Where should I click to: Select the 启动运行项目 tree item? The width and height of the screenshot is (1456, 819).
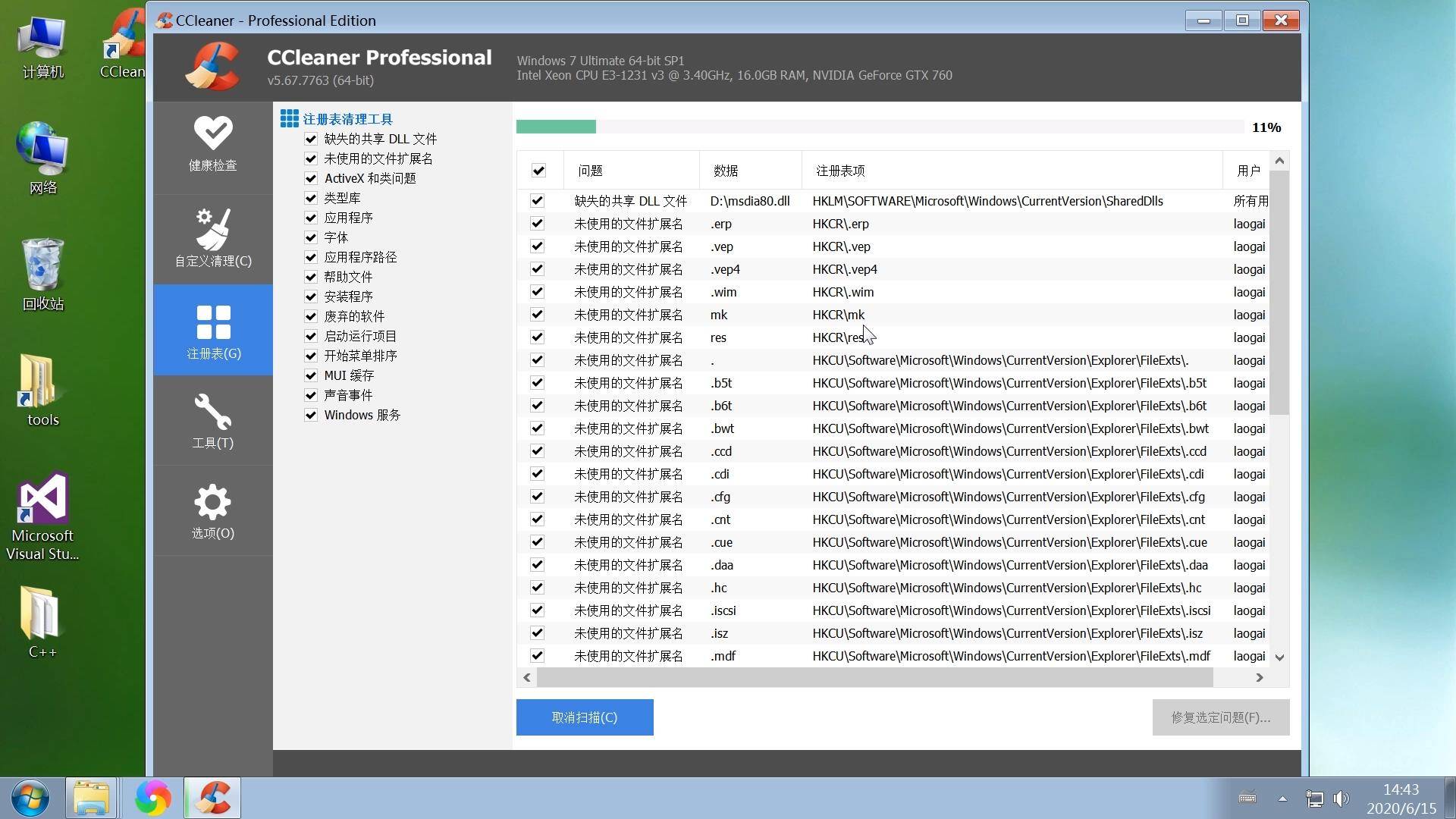pos(360,336)
